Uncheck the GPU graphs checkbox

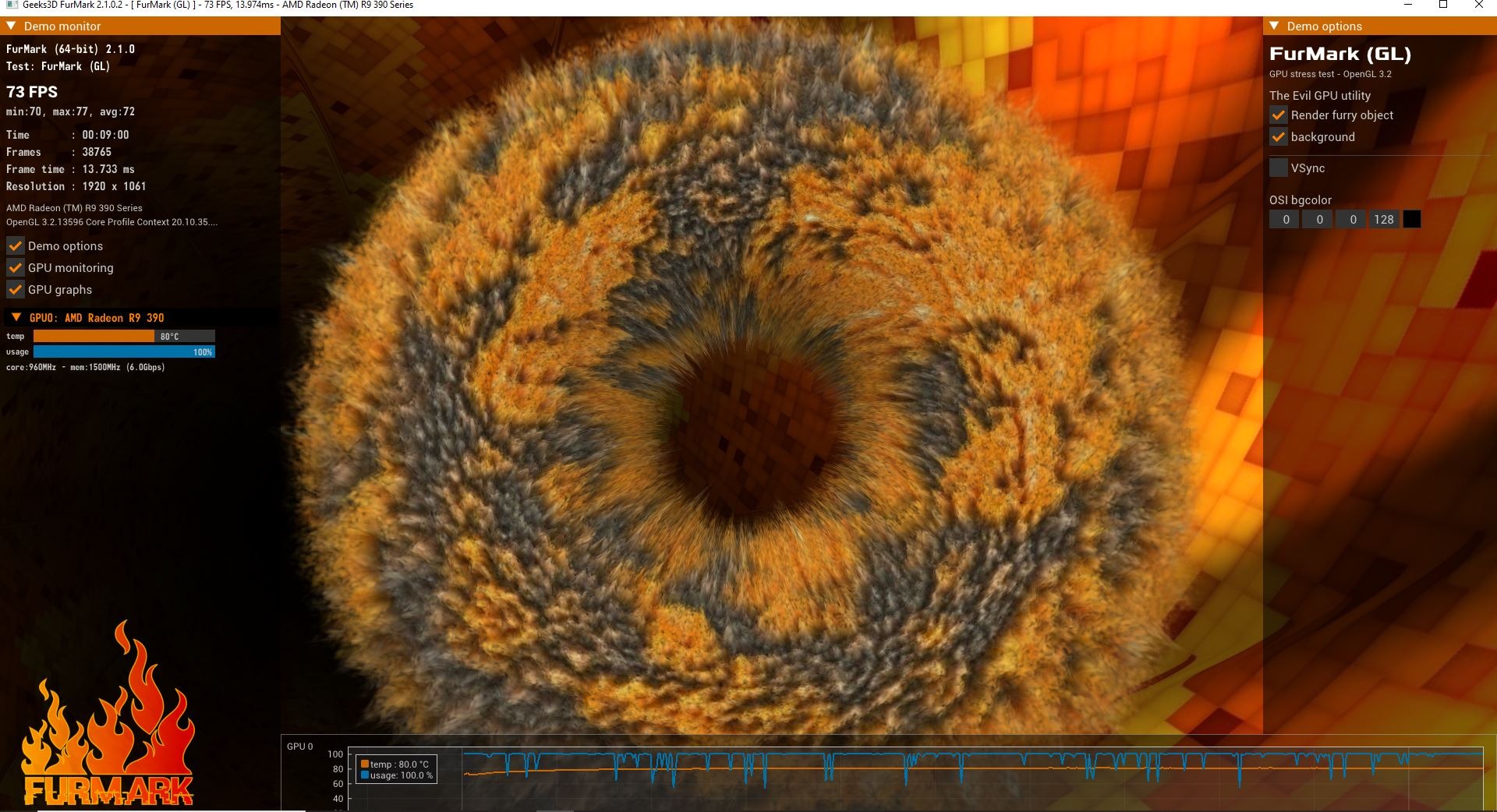tap(16, 290)
